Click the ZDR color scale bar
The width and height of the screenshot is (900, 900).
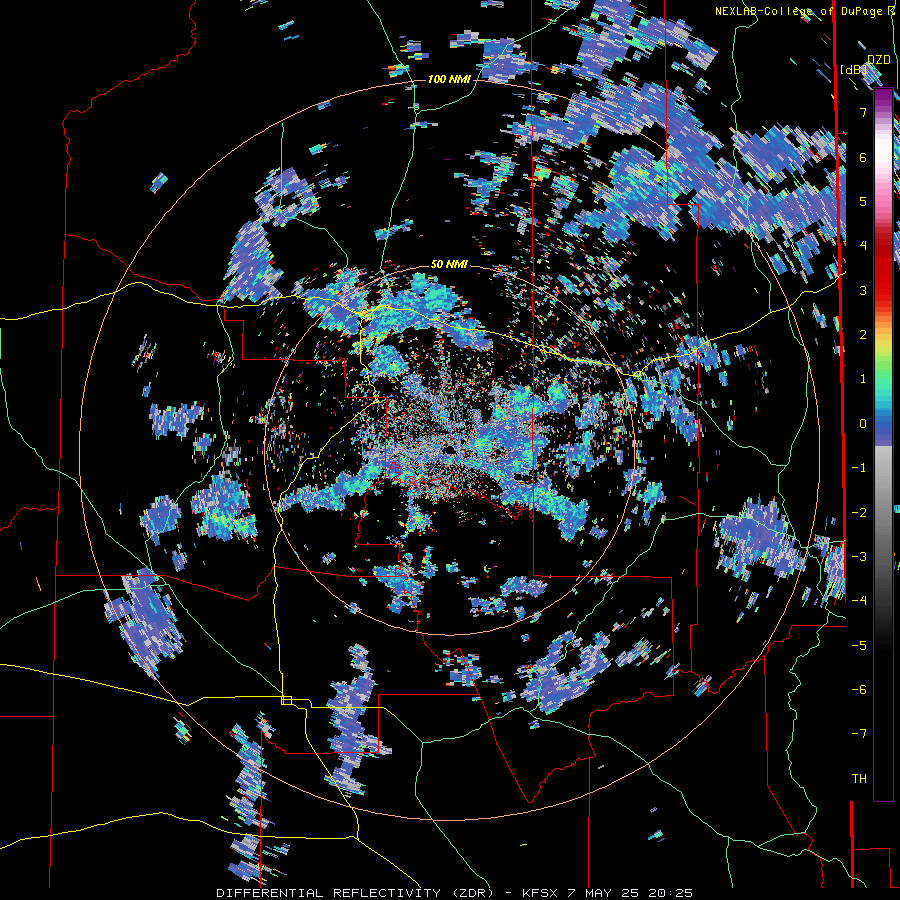click(x=883, y=445)
